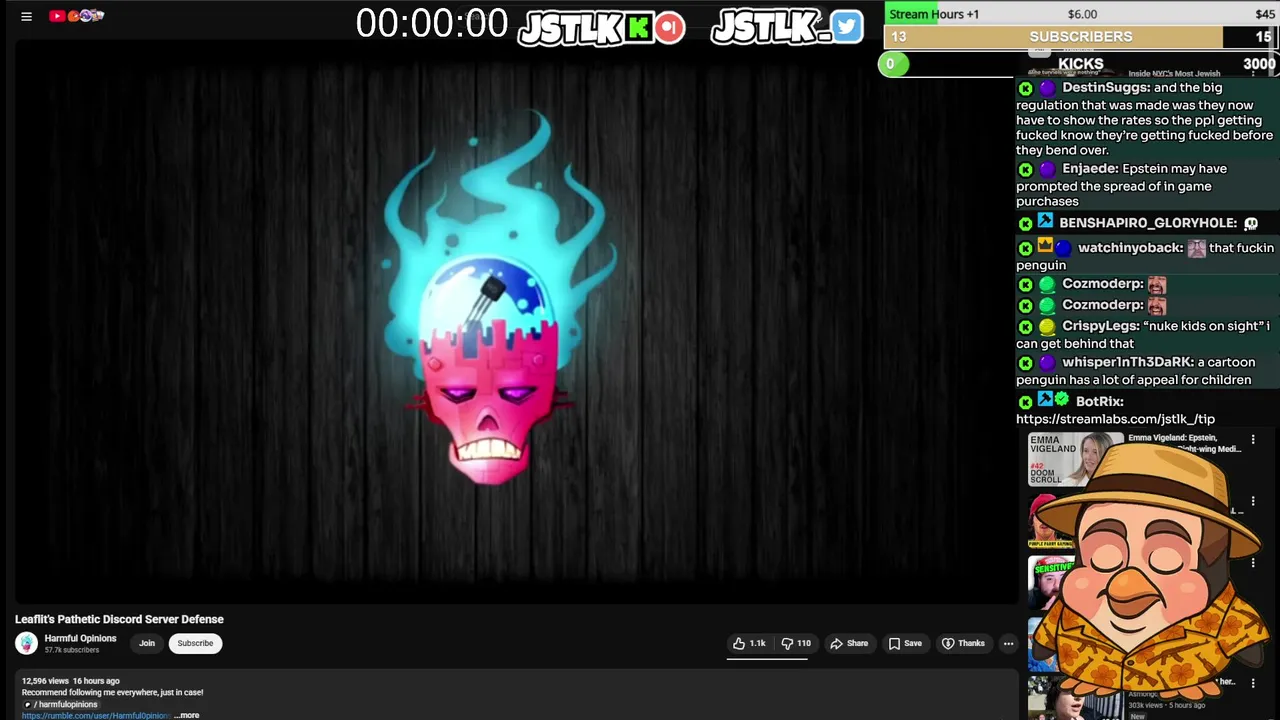Click the KICKS goal bar
This screenshot has width=1280, height=720.
1081,64
